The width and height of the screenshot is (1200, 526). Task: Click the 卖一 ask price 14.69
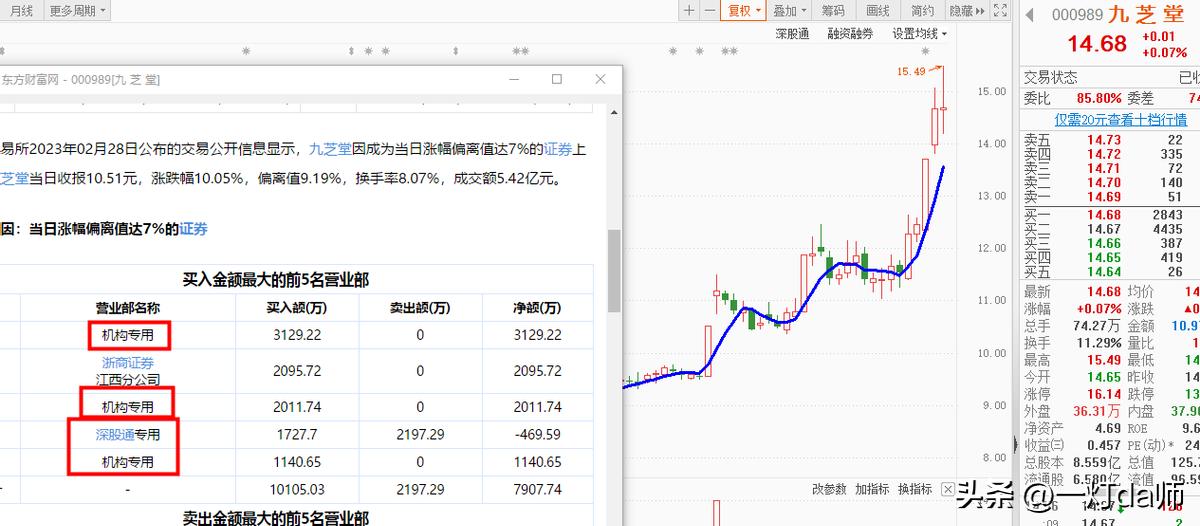coord(1102,197)
